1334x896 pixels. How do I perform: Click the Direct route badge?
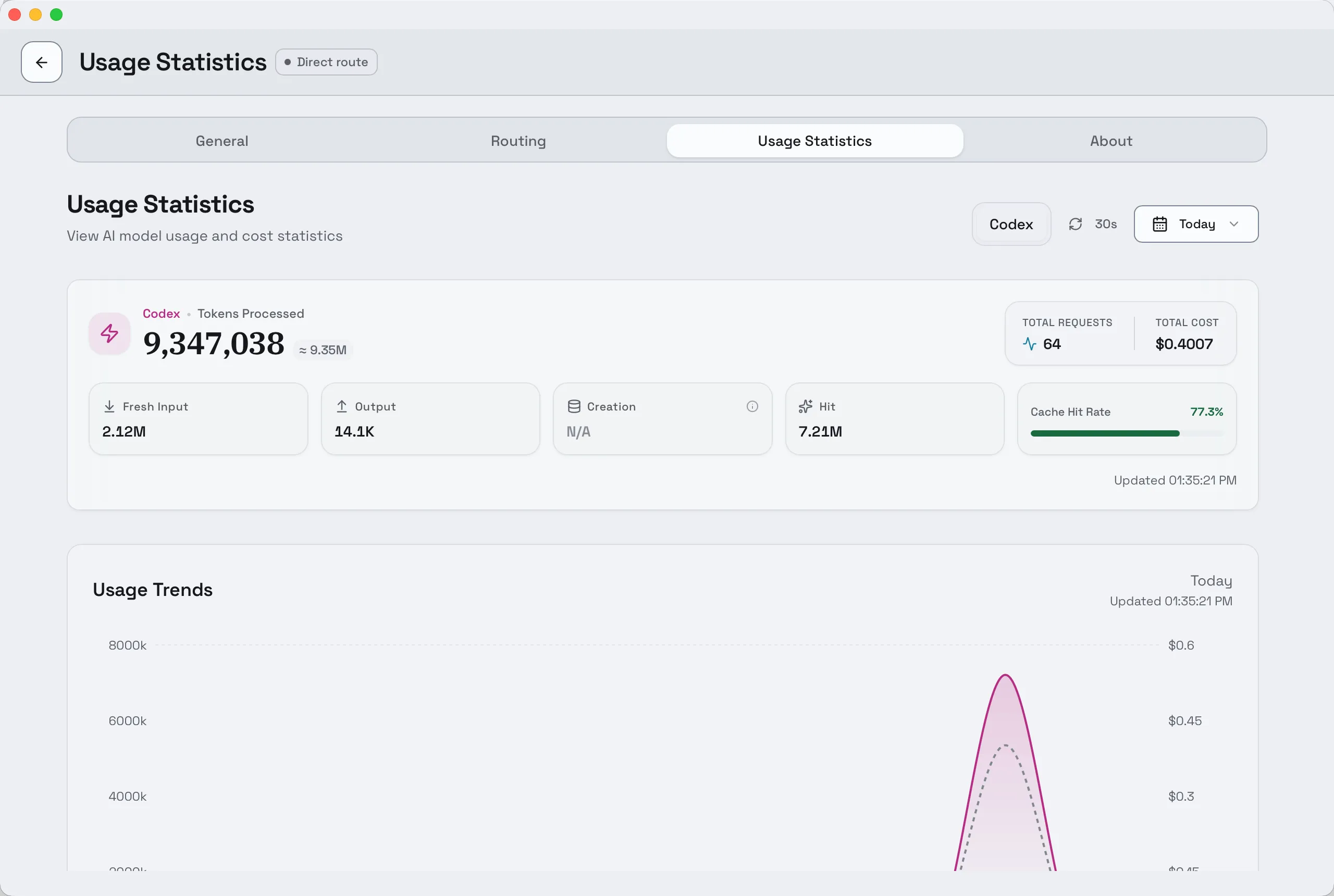pyautogui.click(x=326, y=61)
